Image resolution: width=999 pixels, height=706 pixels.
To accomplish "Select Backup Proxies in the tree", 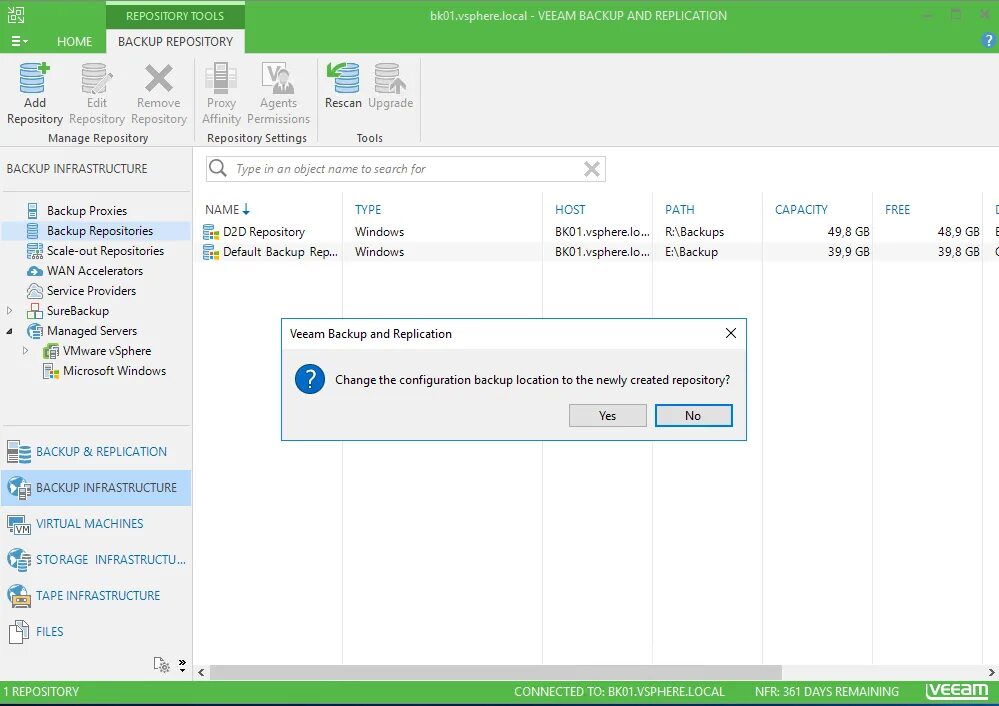I will tap(87, 210).
